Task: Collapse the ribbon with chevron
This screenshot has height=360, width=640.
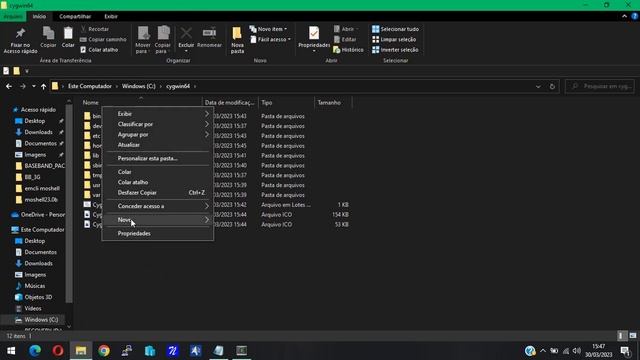Action: pyautogui.click(x=624, y=16)
